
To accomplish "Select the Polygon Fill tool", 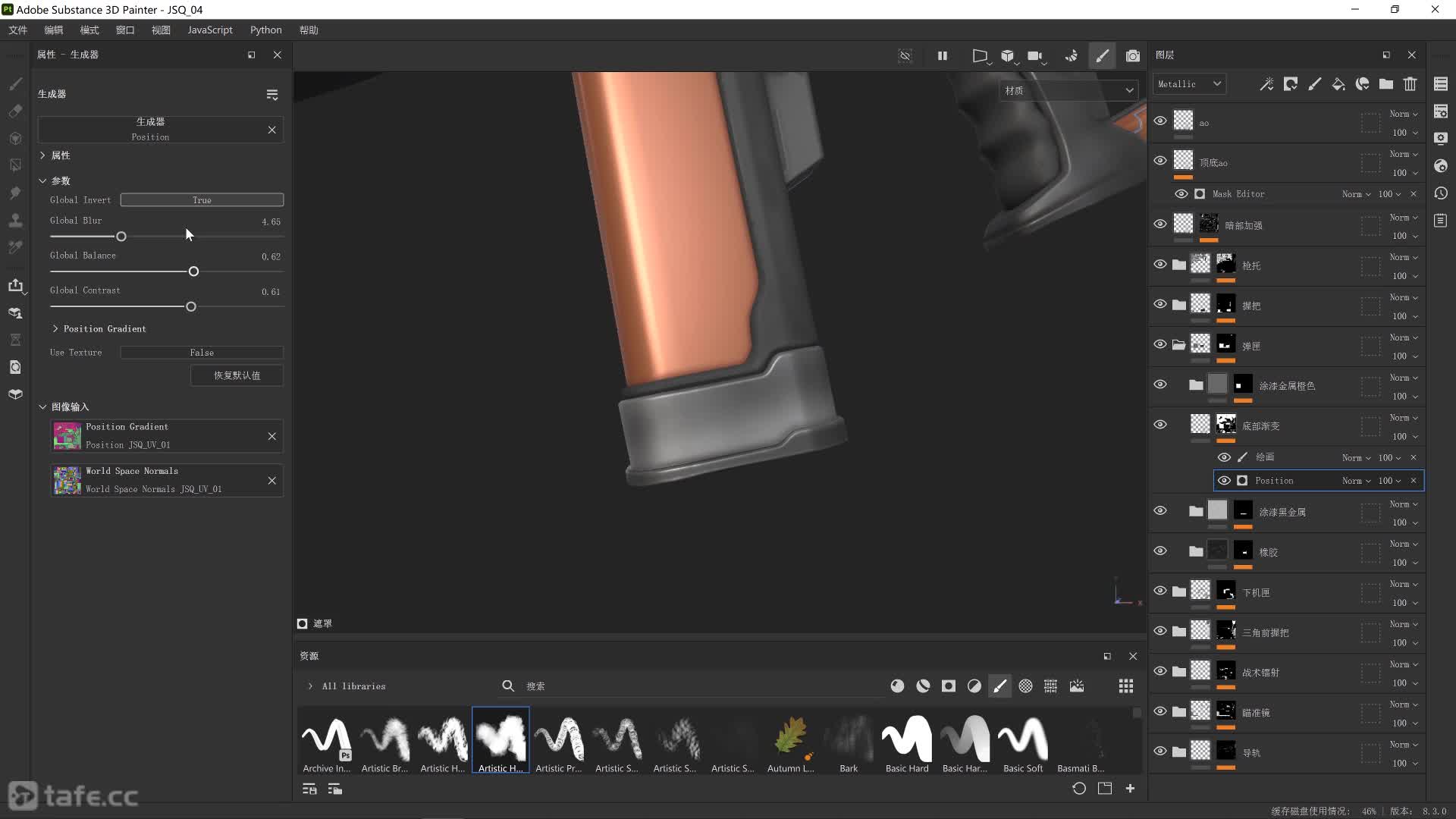I will coord(15,165).
